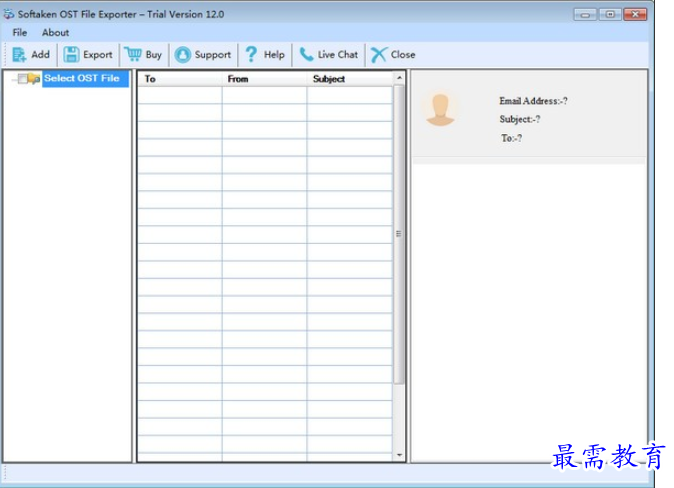The height and width of the screenshot is (488, 674).
Task: Open the File menu
Action: coord(20,33)
